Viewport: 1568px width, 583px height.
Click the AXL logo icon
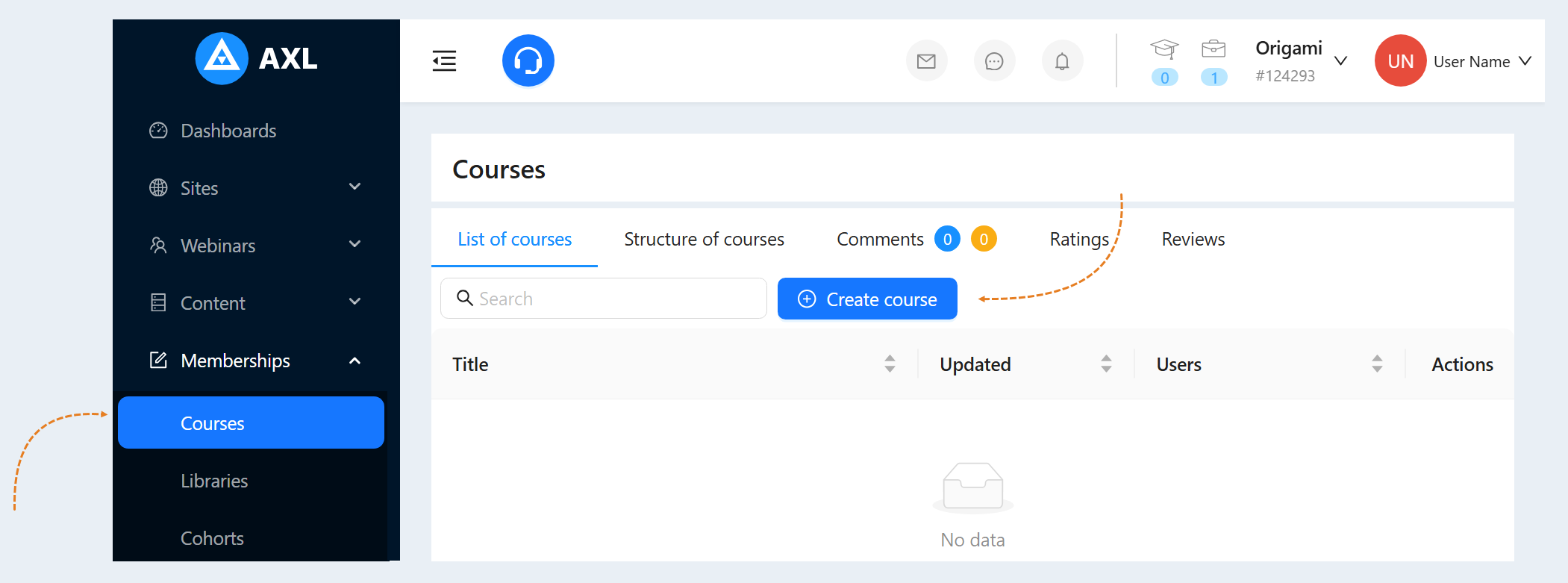point(222,58)
